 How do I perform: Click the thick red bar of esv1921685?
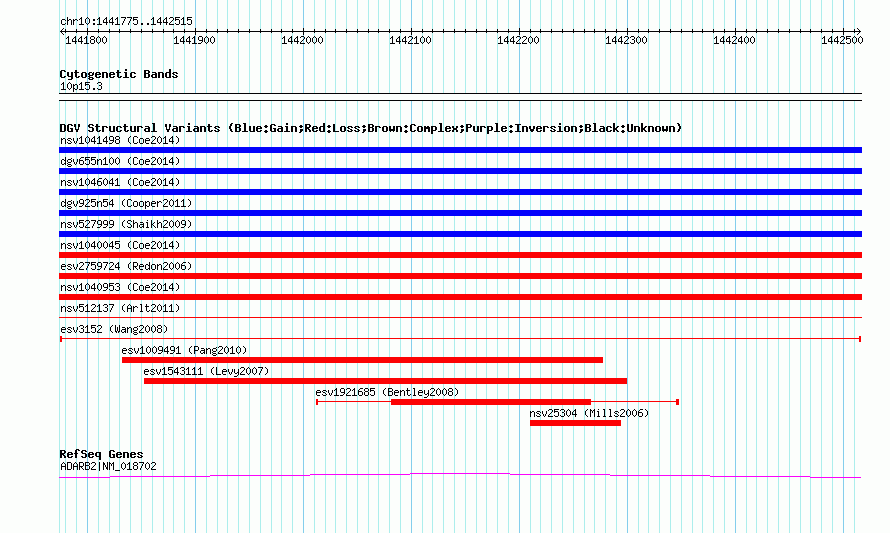coord(491,402)
